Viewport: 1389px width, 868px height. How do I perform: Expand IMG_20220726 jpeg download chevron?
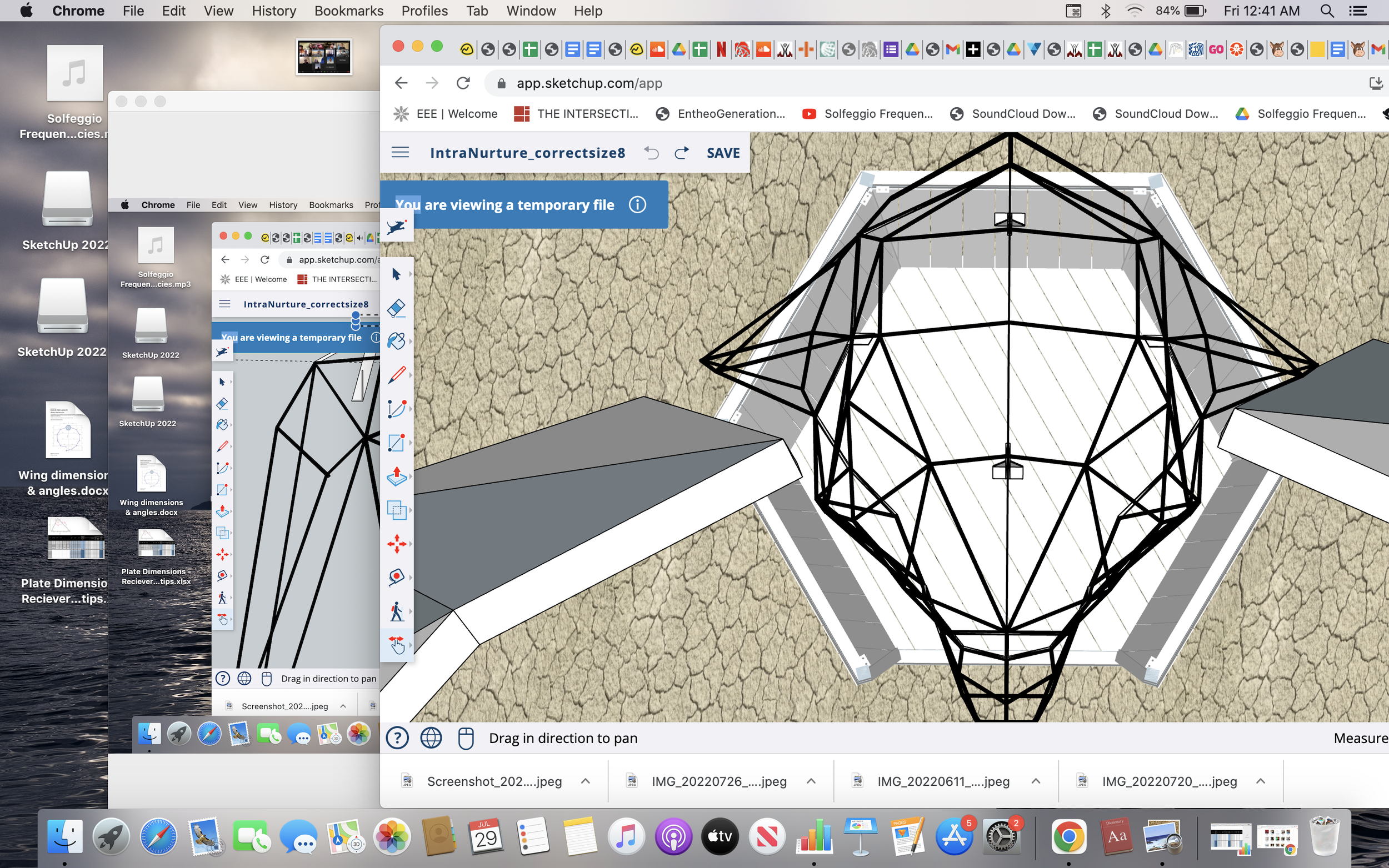coord(811,781)
